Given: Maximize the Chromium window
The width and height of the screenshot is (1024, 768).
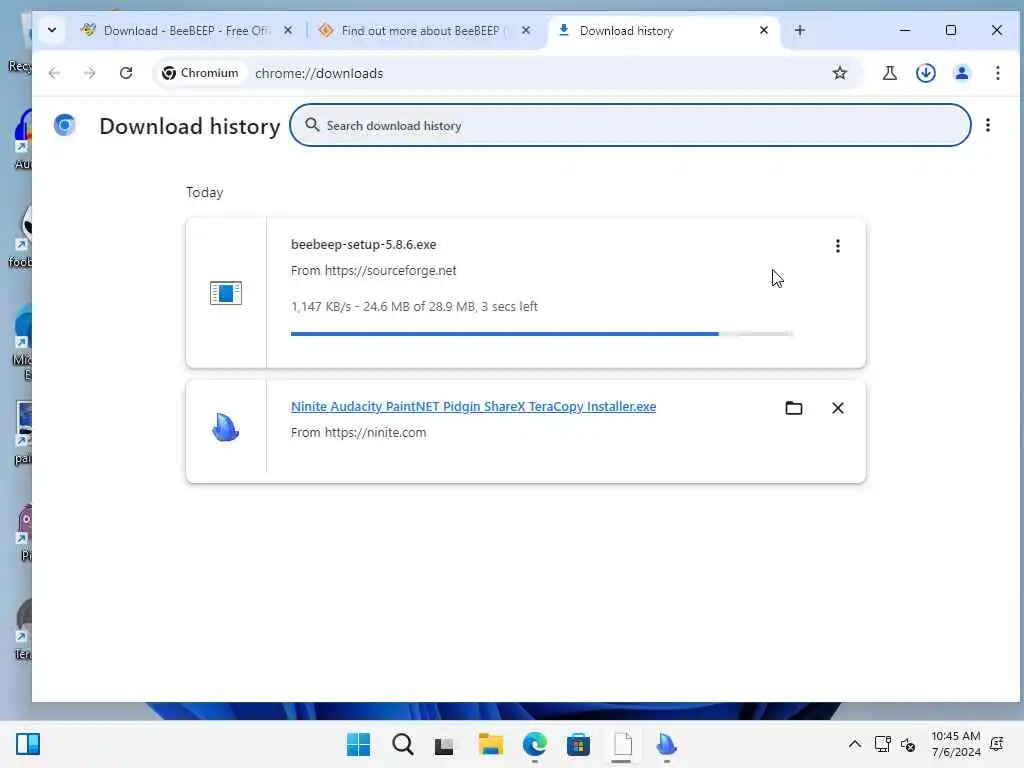Looking at the screenshot, I should [951, 30].
